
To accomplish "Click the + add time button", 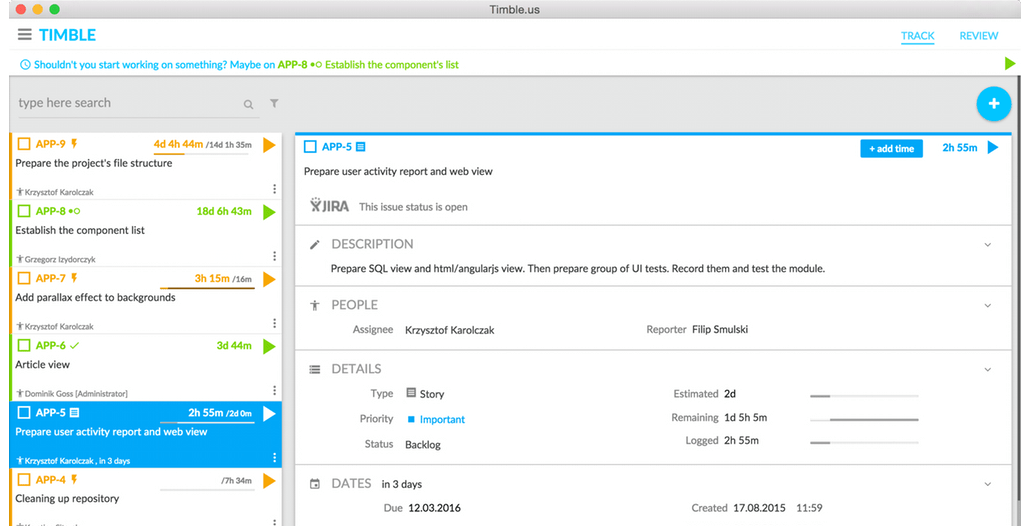I will [891, 148].
